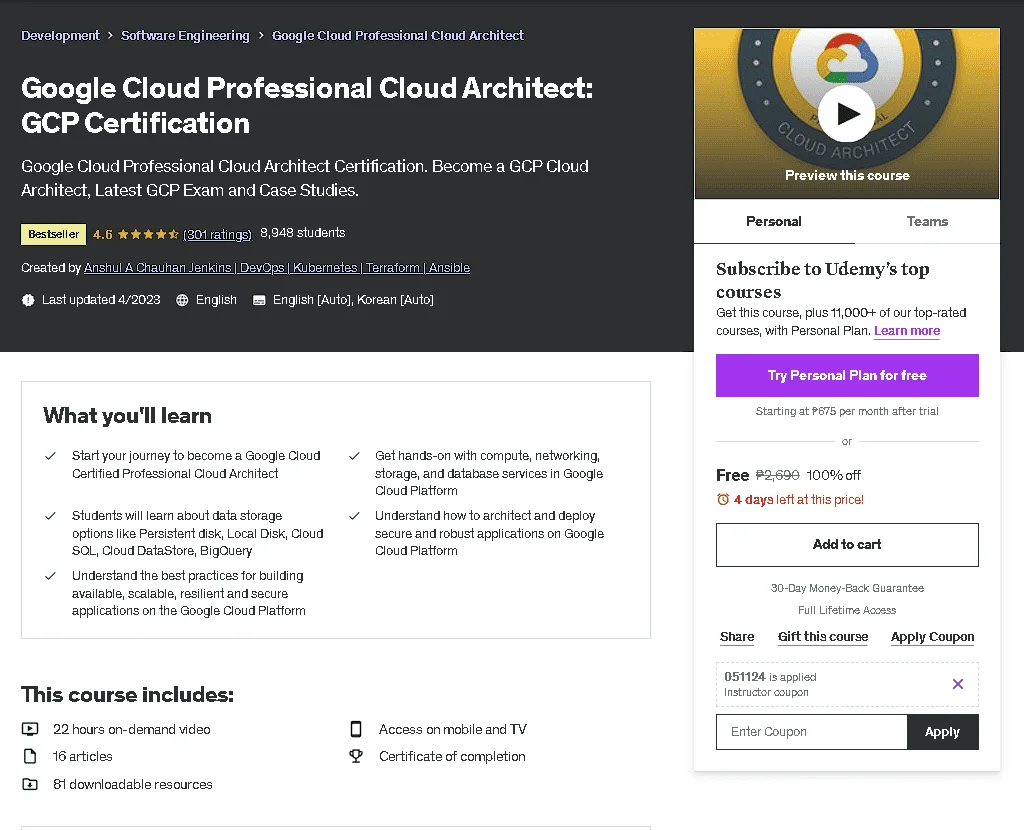Open Google Cloud Professional Cloud Architect breadcrumb
The image size is (1024, 830).
point(398,35)
